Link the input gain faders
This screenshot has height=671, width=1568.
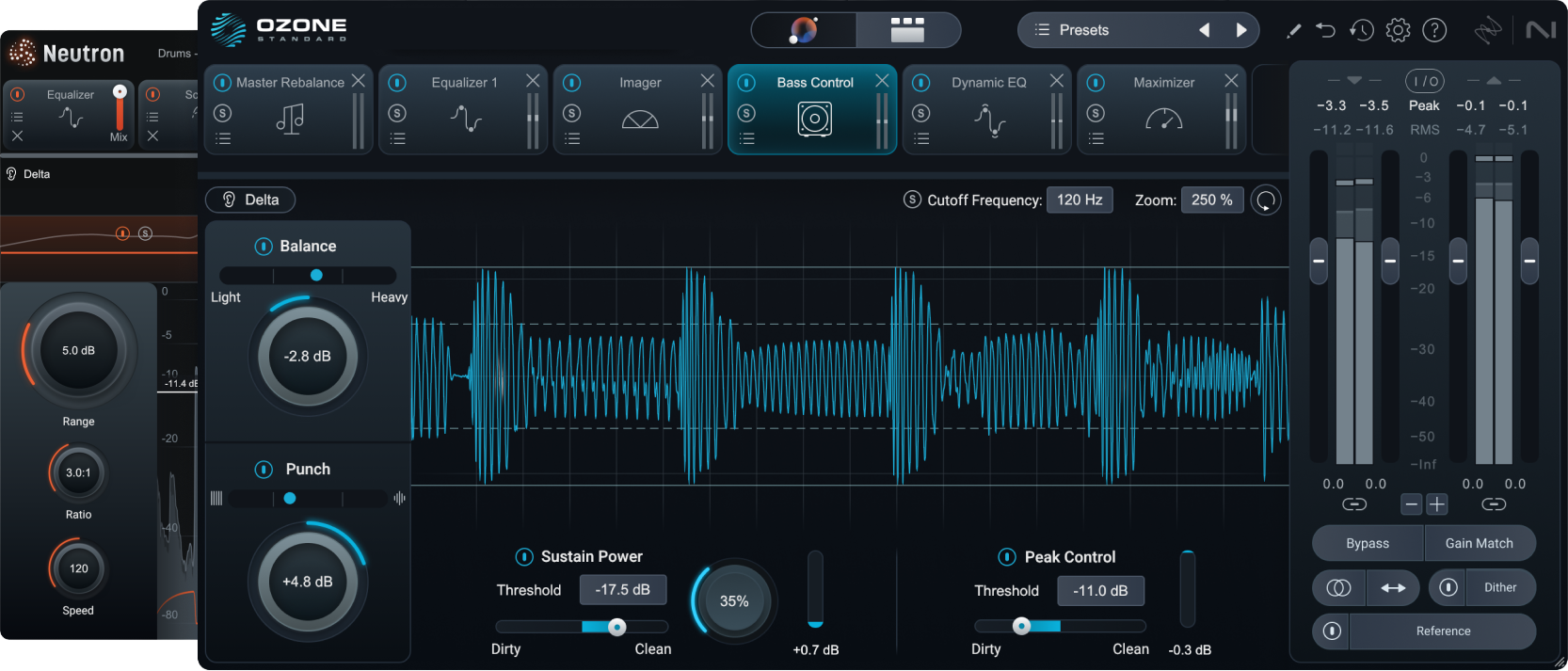pos(1354,504)
